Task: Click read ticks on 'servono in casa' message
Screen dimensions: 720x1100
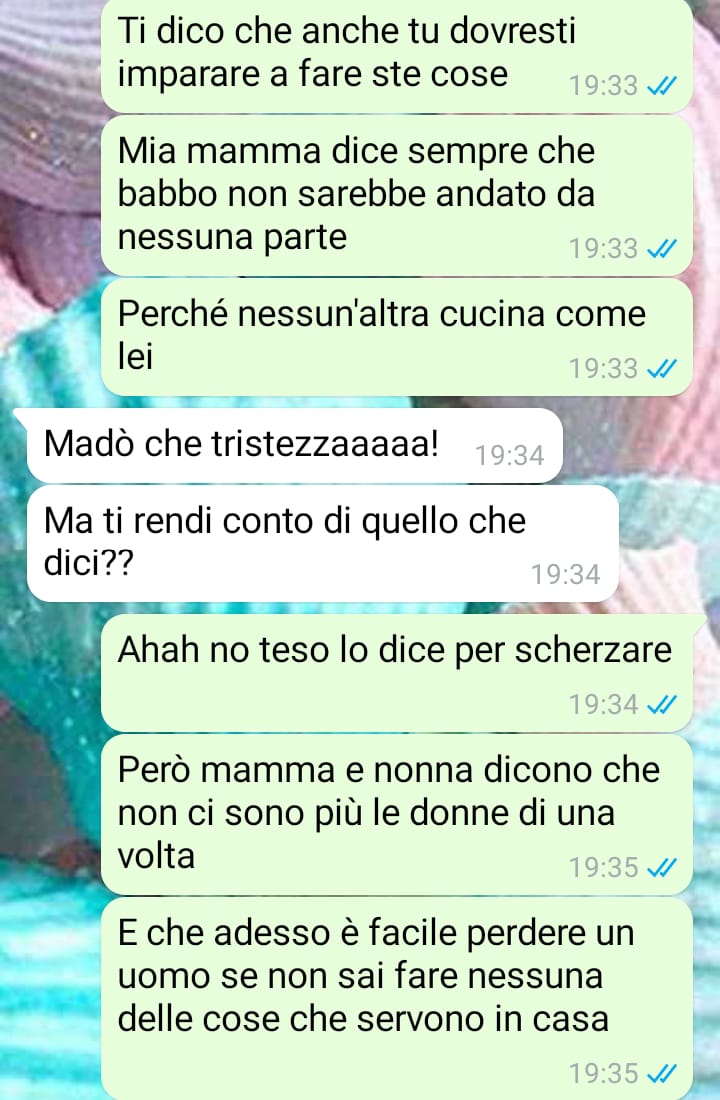Action: pos(662,1073)
